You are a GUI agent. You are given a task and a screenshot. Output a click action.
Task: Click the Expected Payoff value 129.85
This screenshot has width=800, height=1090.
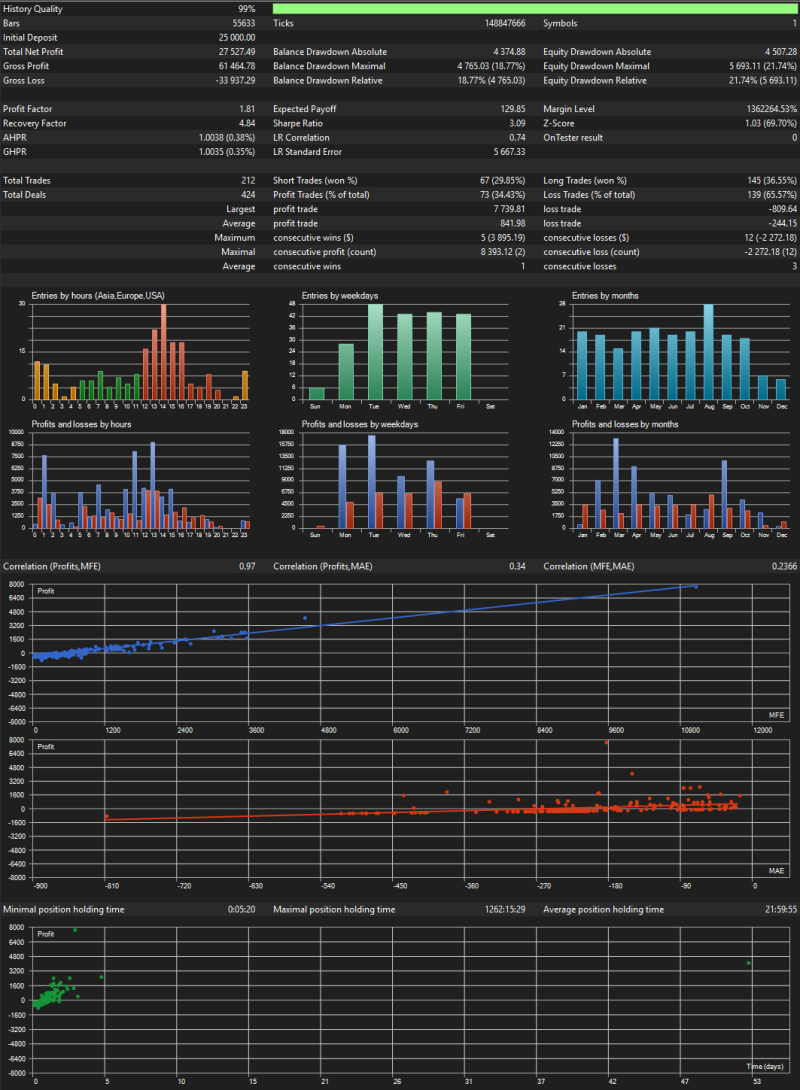click(513, 109)
